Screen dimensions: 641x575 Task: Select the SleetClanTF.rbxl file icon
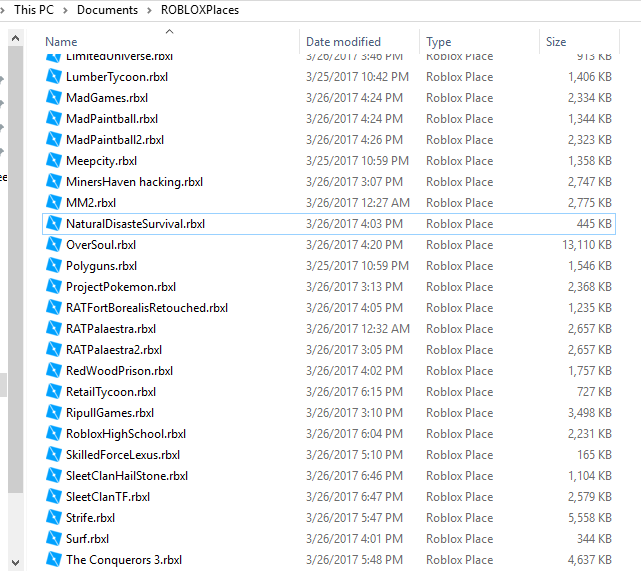(x=54, y=496)
